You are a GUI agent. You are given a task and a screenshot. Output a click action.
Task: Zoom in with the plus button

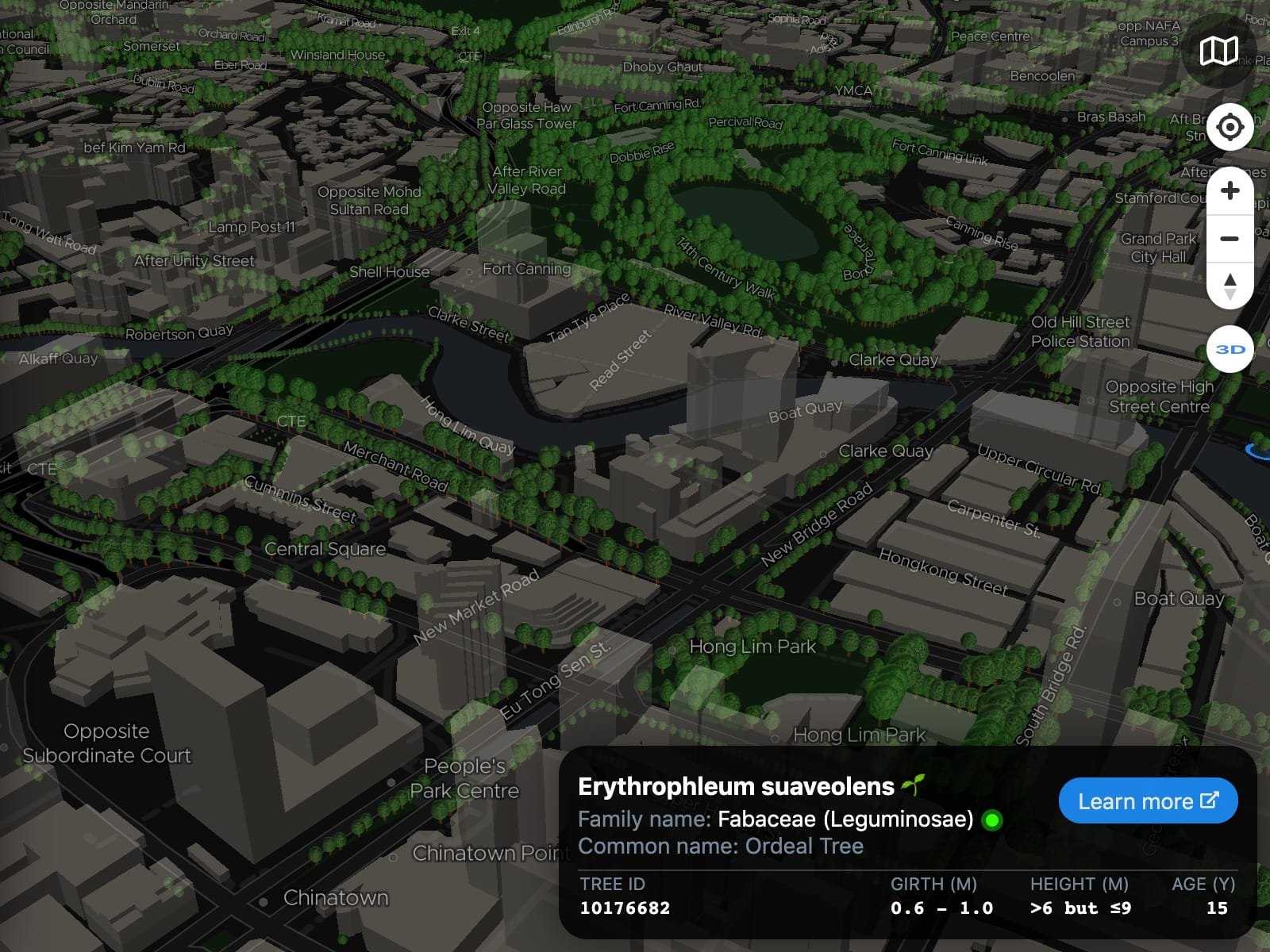coord(1230,191)
